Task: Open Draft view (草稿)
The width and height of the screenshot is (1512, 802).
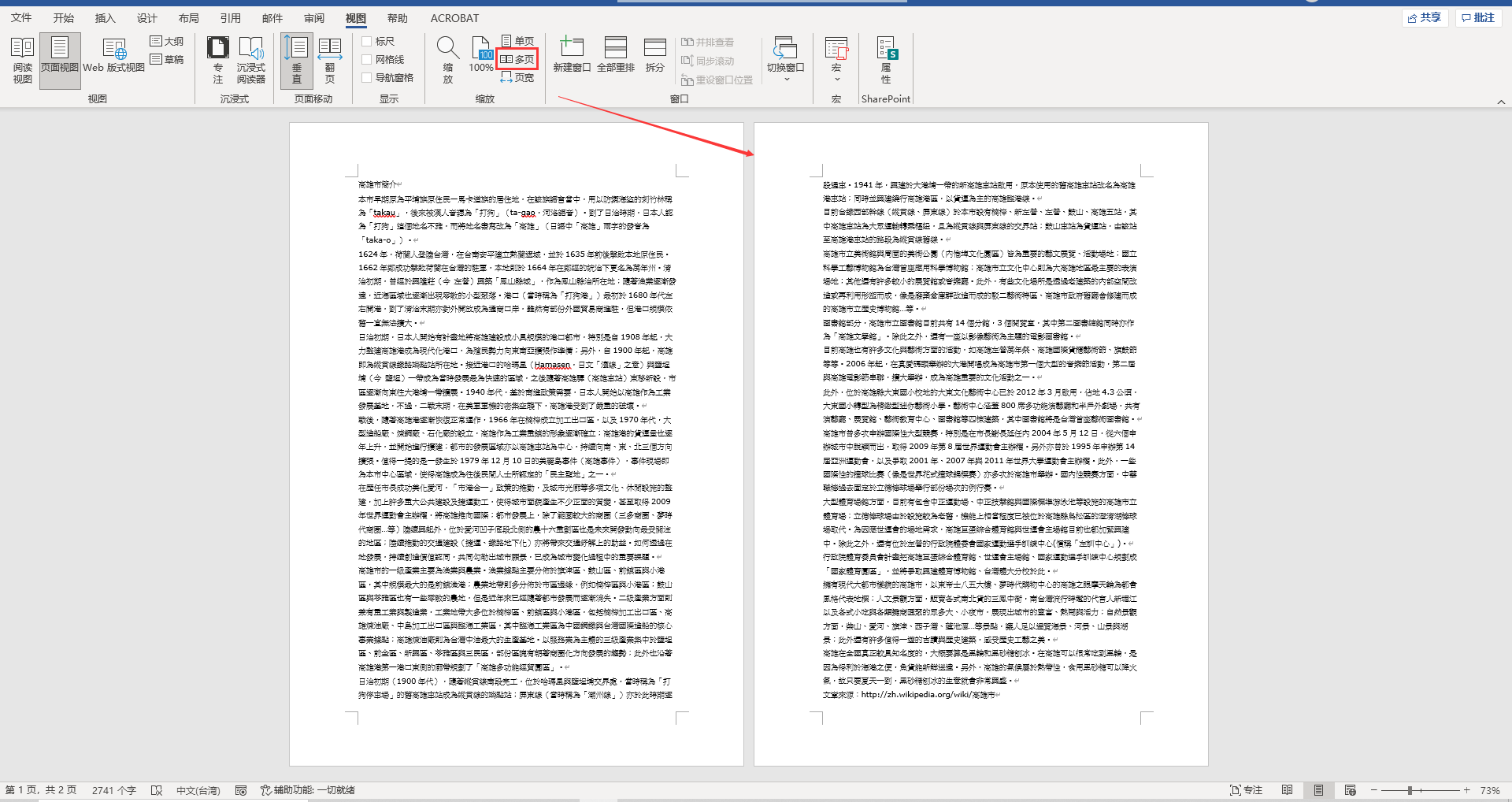Action: 167,60
